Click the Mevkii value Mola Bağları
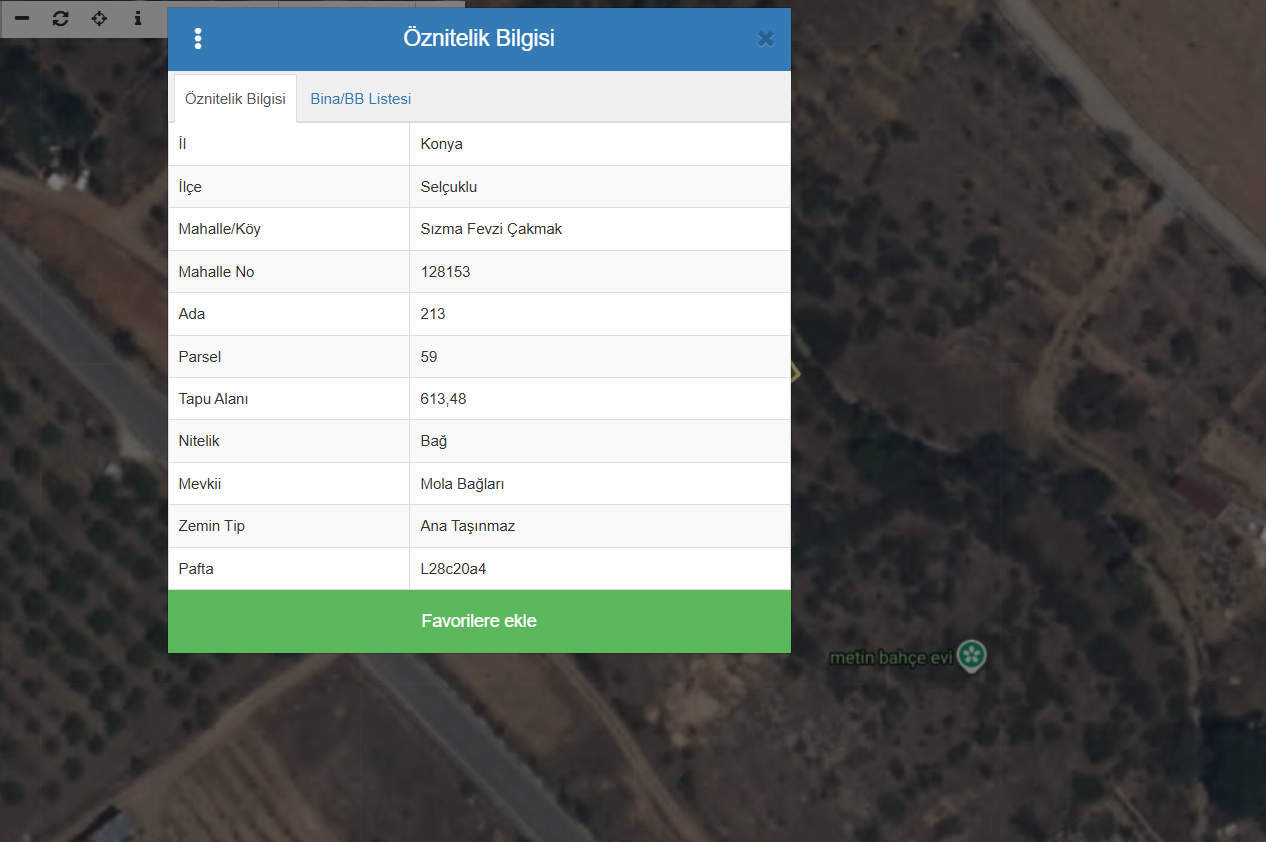 coord(462,484)
